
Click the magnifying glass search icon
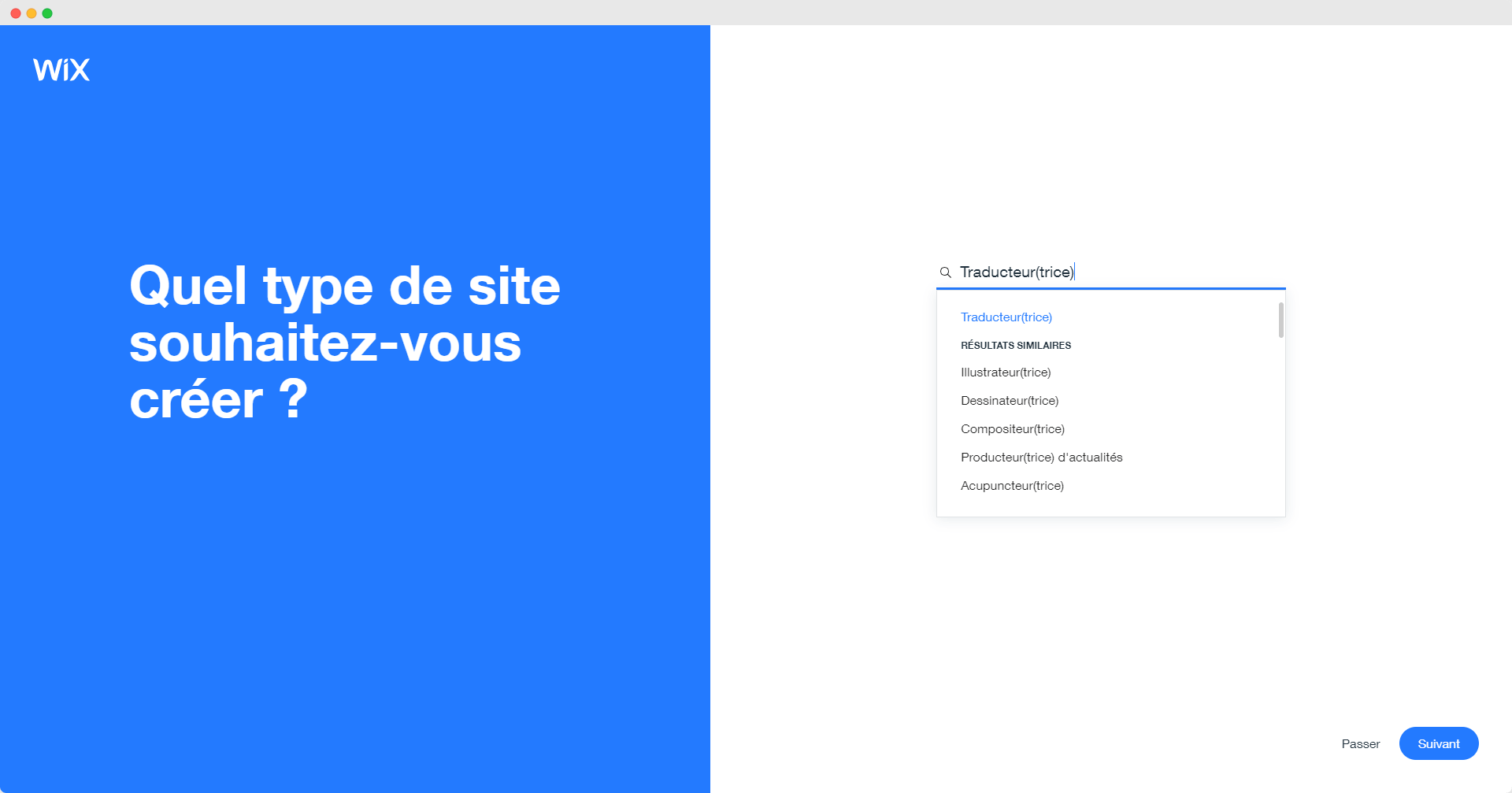[x=945, y=272]
